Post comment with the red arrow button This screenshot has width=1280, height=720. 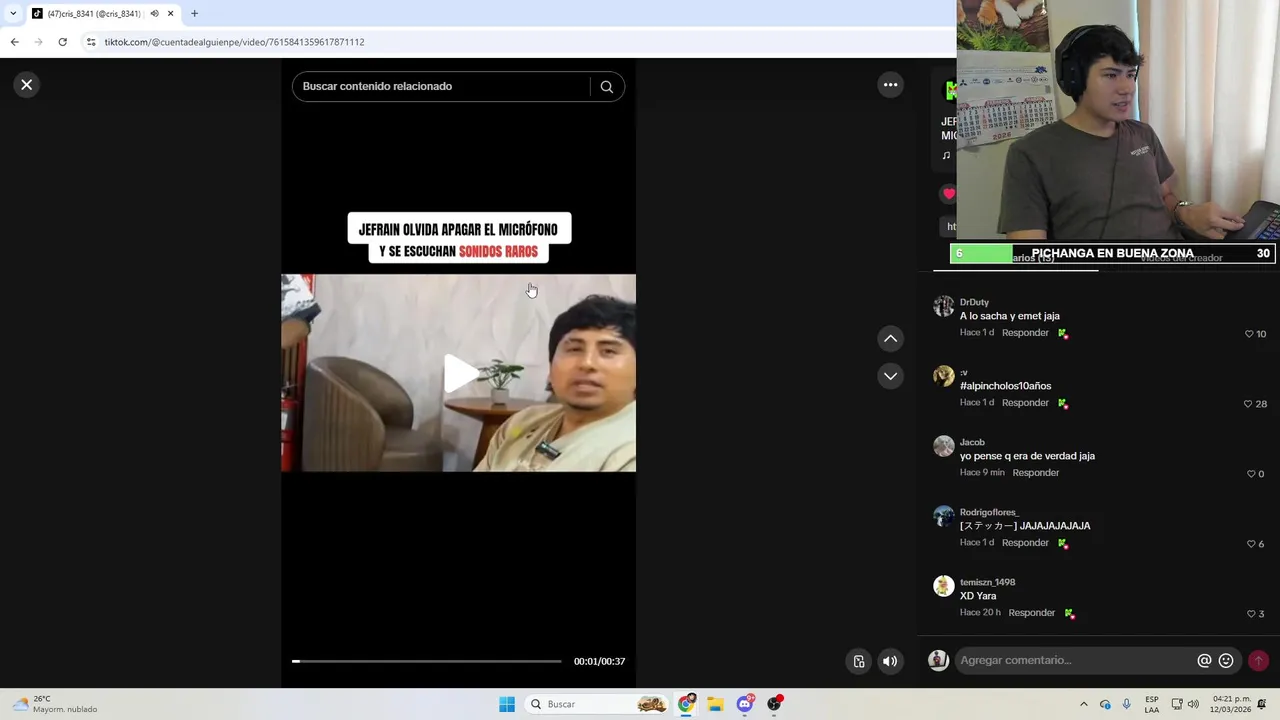pyautogui.click(x=1258, y=660)
